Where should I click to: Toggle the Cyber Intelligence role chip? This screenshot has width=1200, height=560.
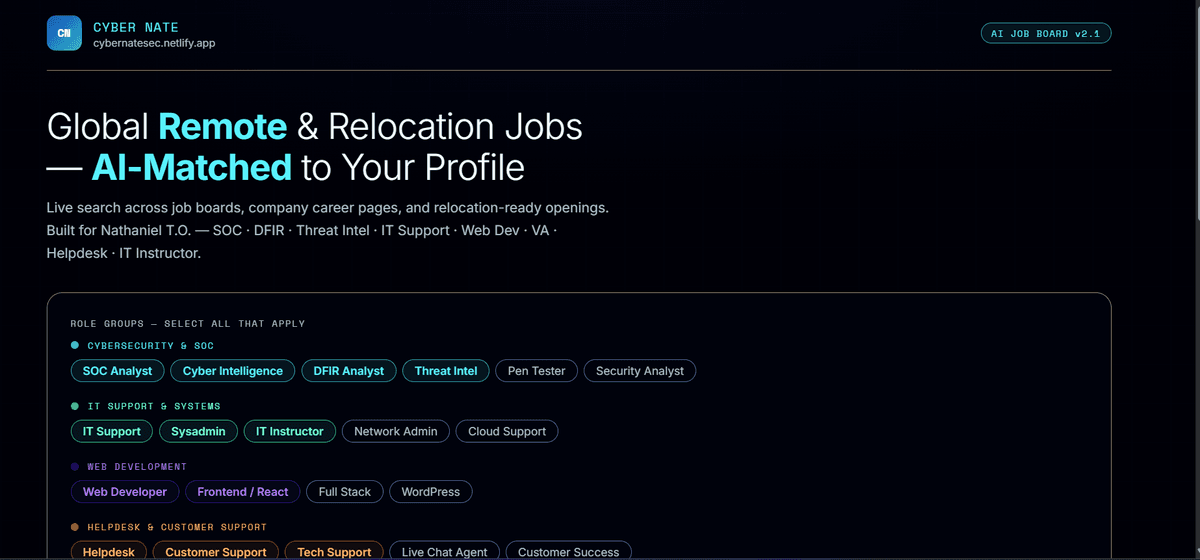tap(233, 371)
